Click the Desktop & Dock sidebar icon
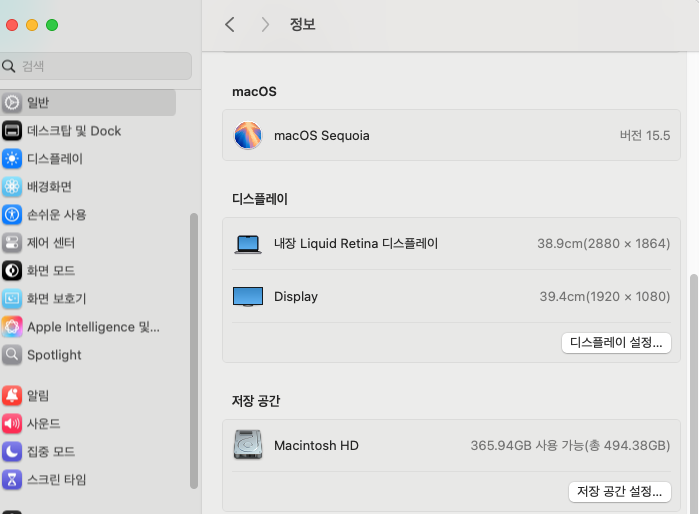This screenshot has height=514, width=699. pos(12,131)
